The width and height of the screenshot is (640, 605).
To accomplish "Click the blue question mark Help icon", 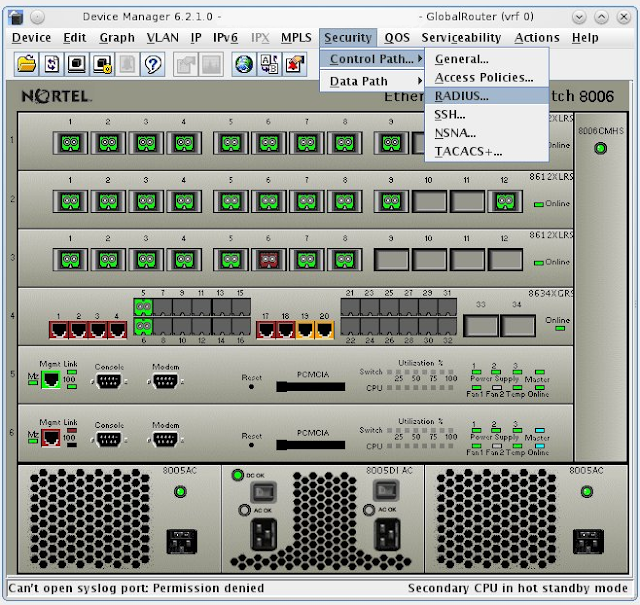I will 153,64.
